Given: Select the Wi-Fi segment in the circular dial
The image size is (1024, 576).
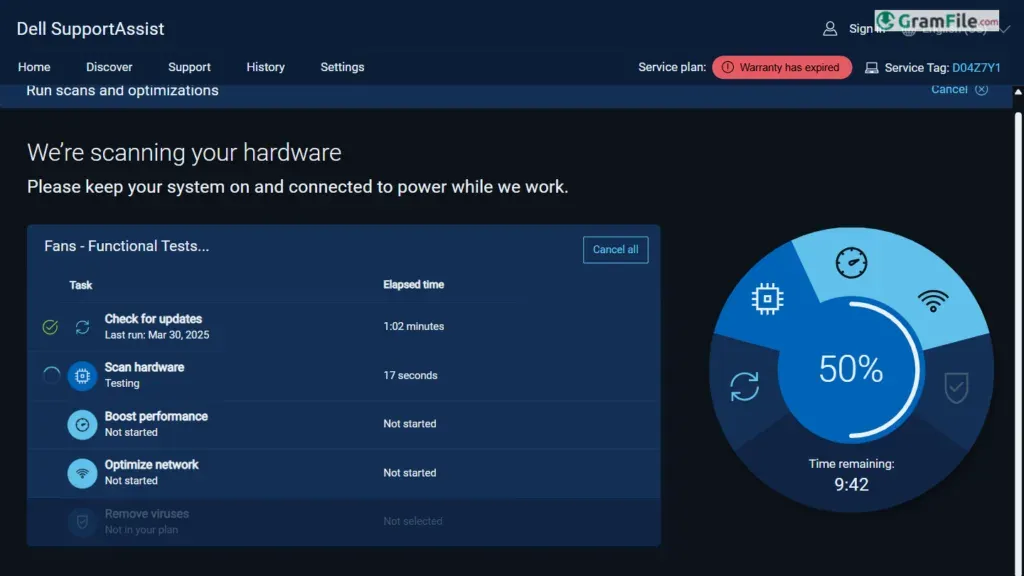Looking at the screenshot, I should (933, 300).
